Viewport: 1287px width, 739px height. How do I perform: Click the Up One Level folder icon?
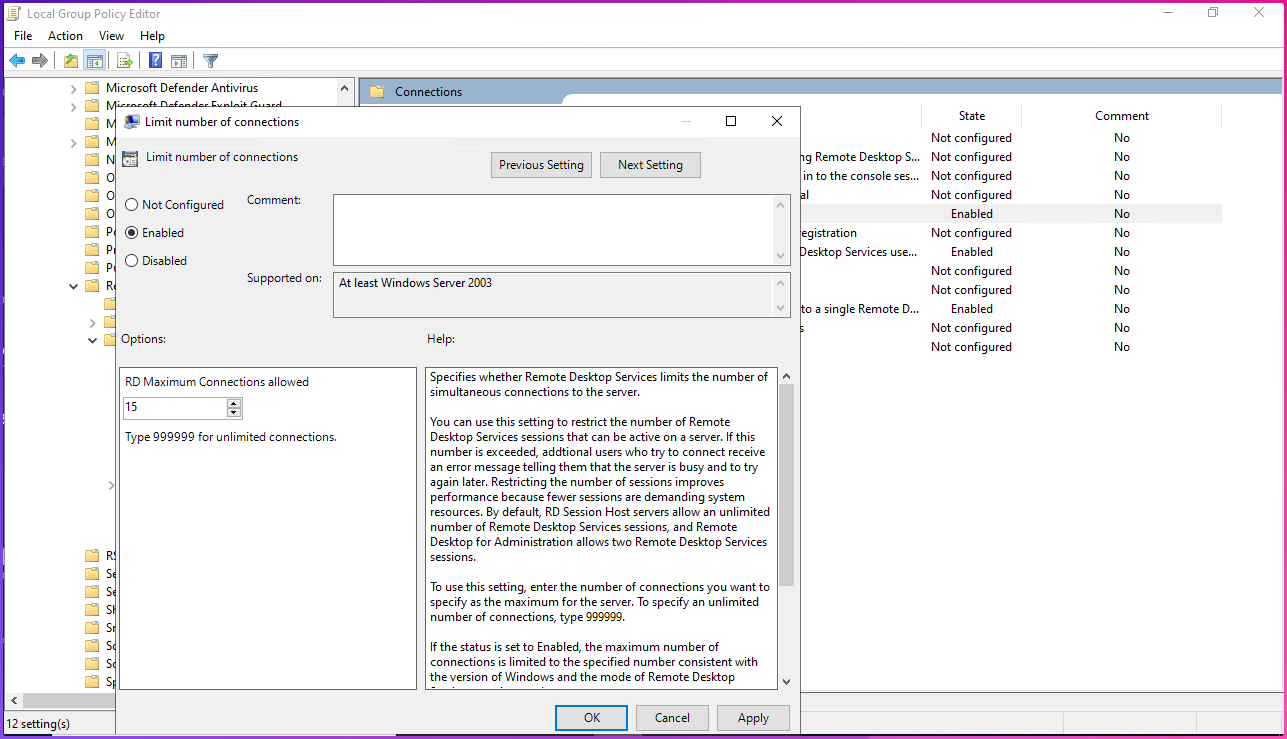pos(71,61)
